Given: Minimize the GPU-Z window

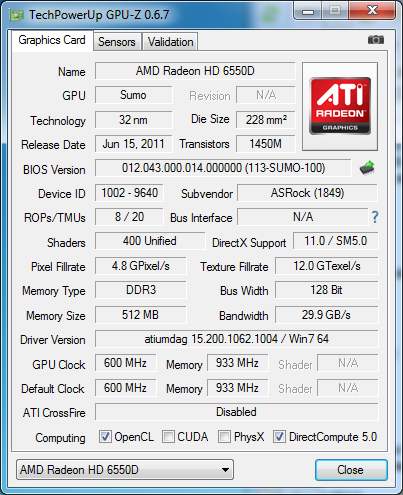Looking at the screenshot, I should (x=308, y=11).
